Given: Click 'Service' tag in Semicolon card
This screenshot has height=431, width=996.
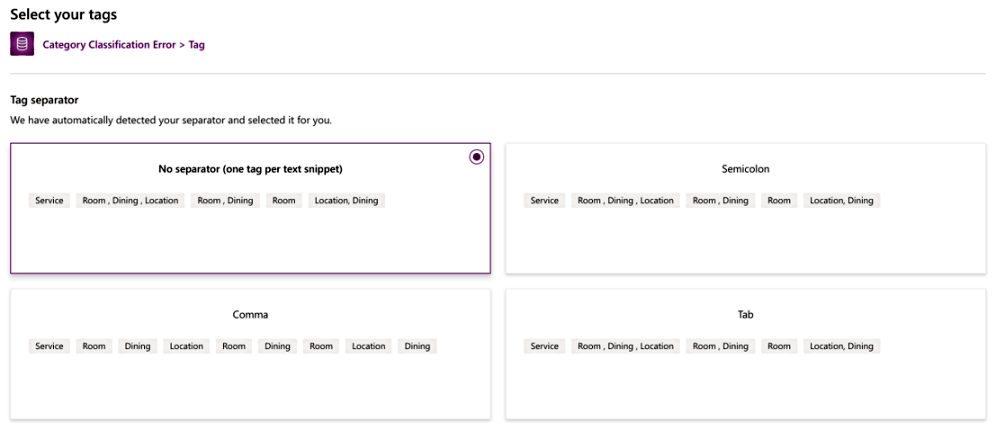Looking at the screenshot, I should coord(544,201).
